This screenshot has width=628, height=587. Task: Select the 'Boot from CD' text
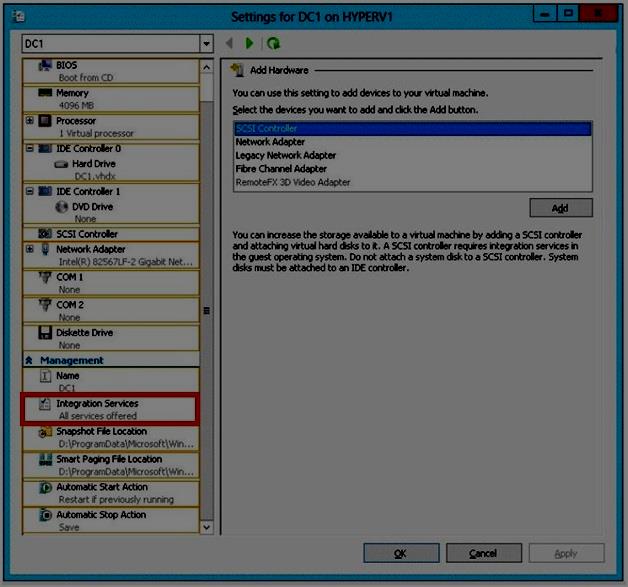point(86,78)
